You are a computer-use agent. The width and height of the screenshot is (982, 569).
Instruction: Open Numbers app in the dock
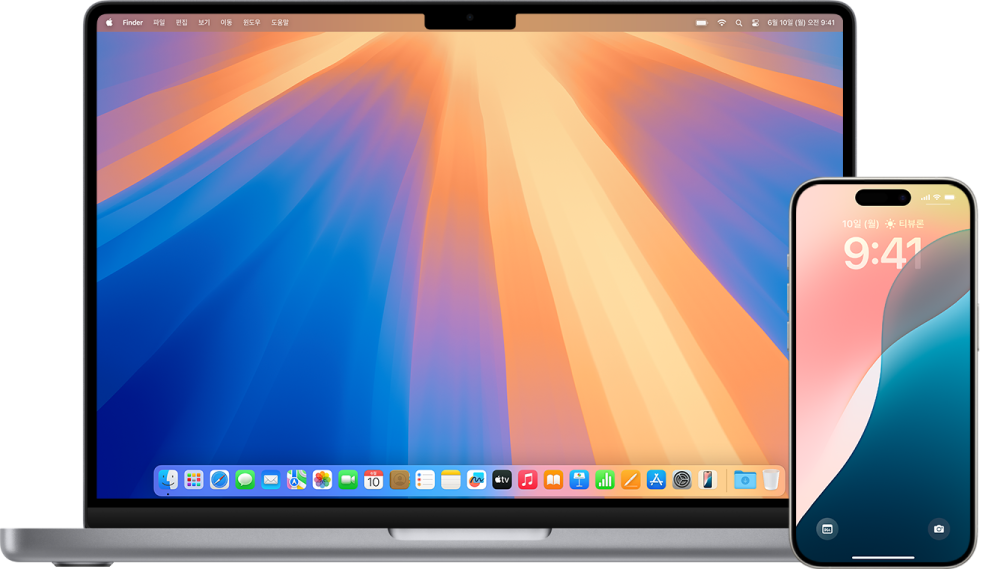604,480
